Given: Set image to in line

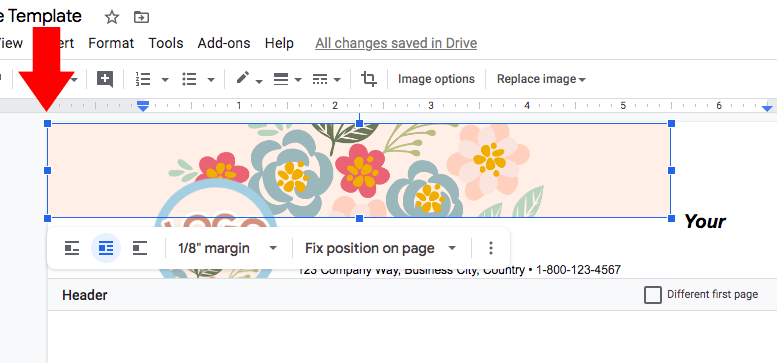Looking at the screenshot, I should [72, 248].
